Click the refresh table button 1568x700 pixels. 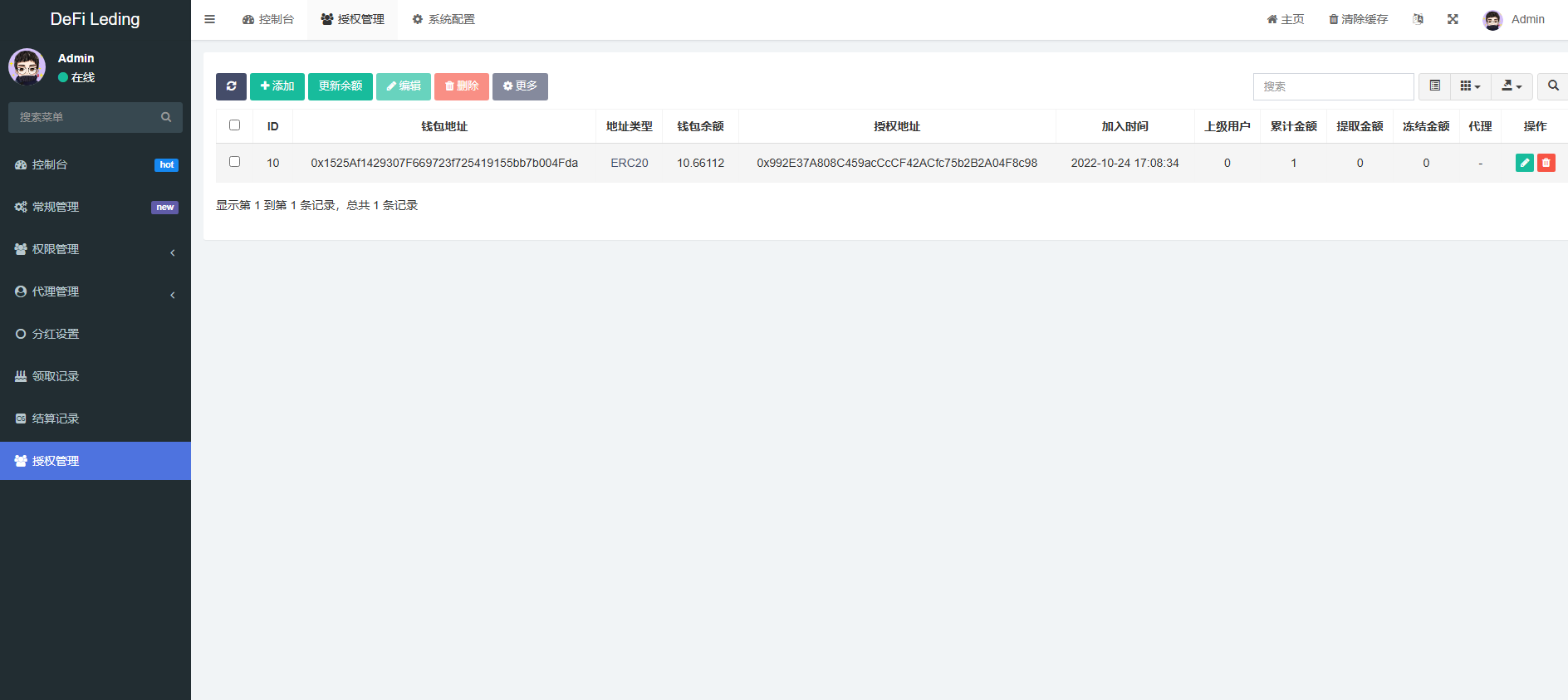pos(231,86)
